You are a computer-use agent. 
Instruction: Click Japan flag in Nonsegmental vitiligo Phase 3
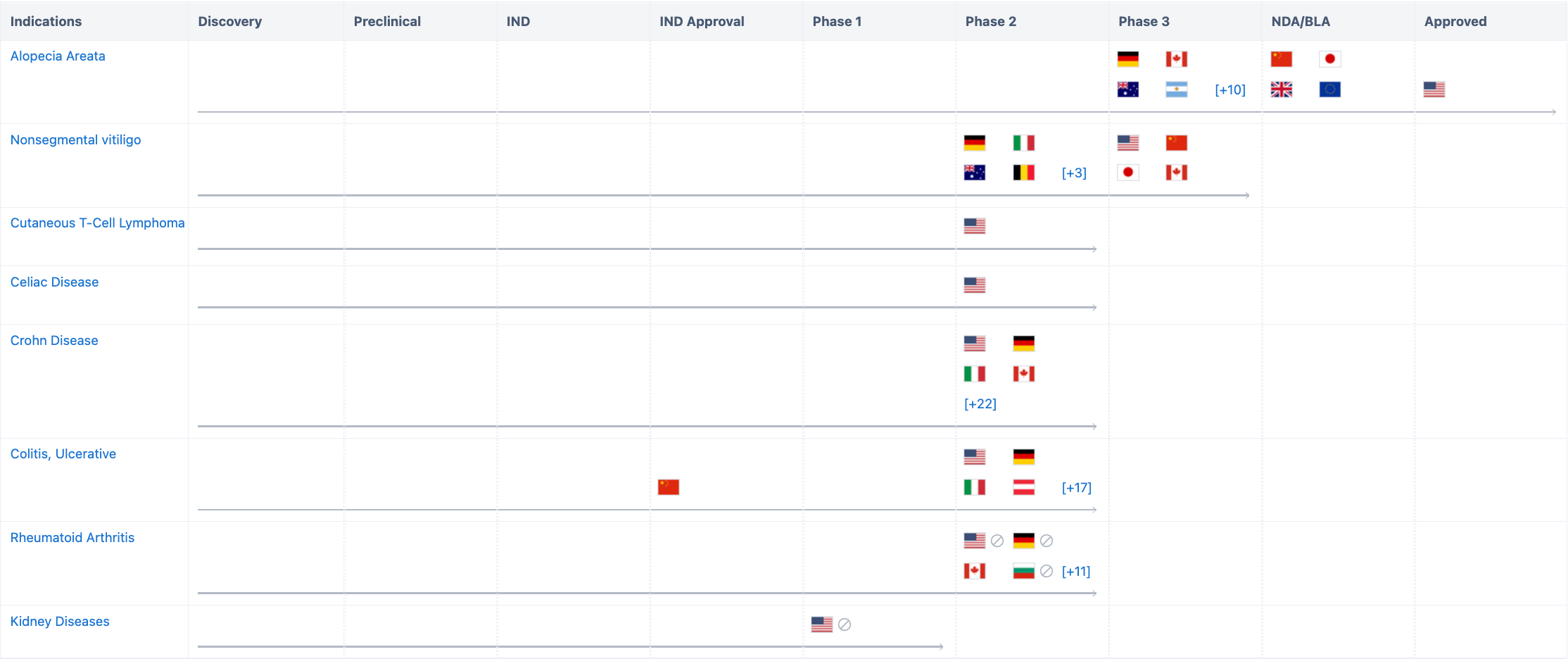(1127, 172)
